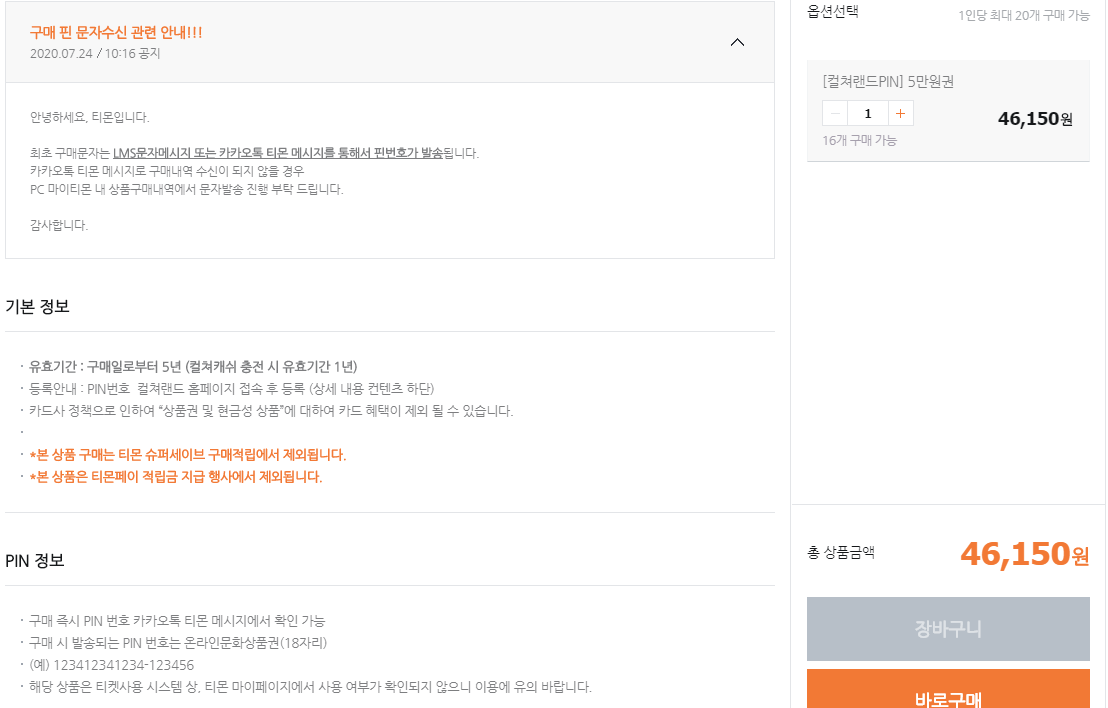1108x708 pixels.
Task: Buy now with the 바로구매 button
Action: click(948, 689)
